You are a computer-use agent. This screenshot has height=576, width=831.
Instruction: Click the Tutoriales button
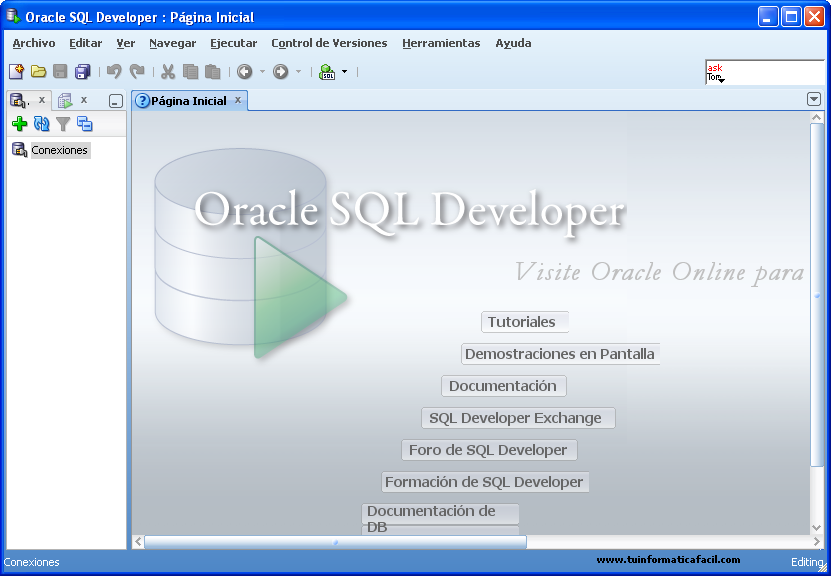[525, 322]
